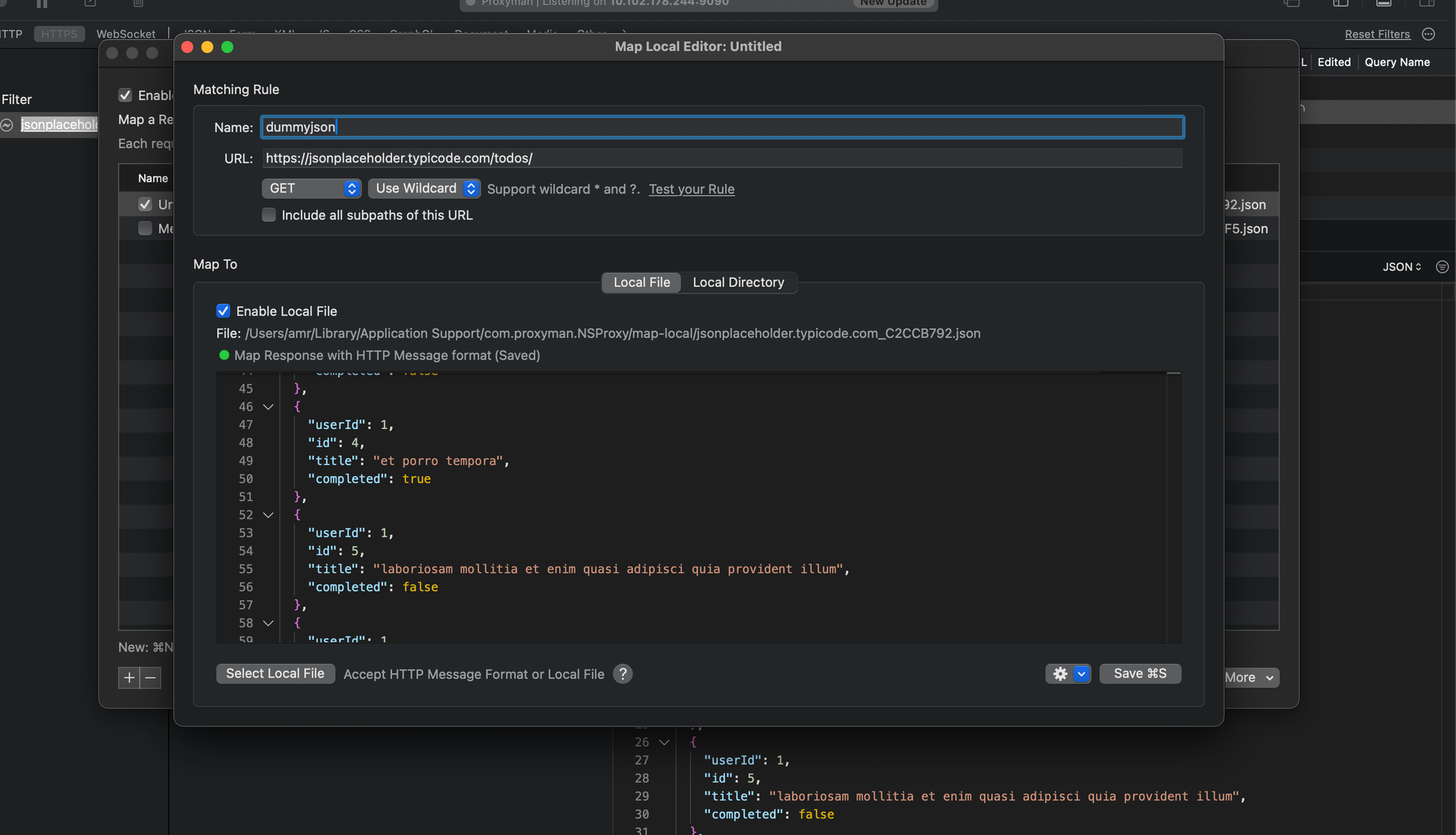Open the Use Wildcard dropdown
This screenshot has width=1456, height=835.
click(x=424, y=189)
